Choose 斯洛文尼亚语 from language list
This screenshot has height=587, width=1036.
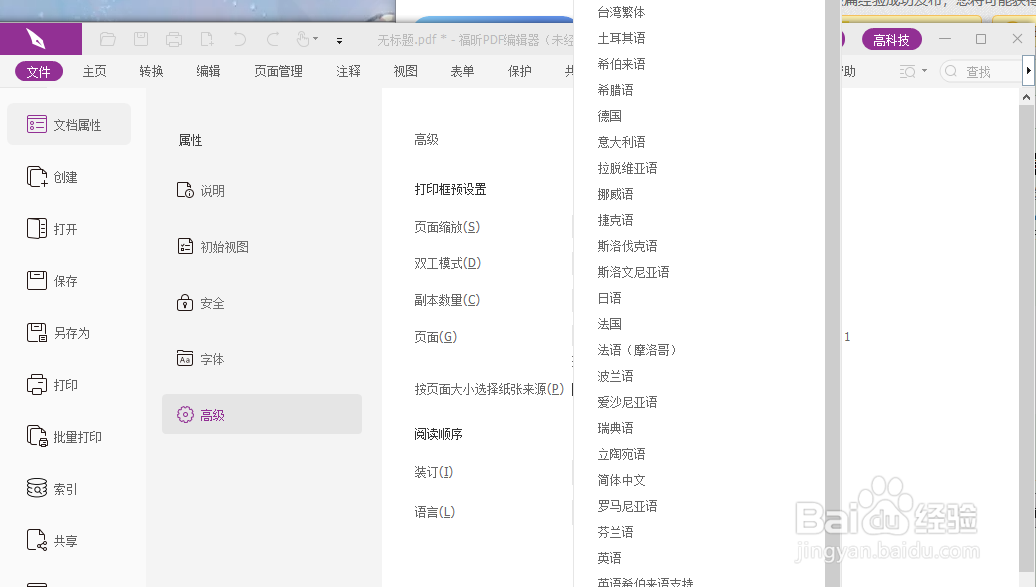click(x=633, y=272)
